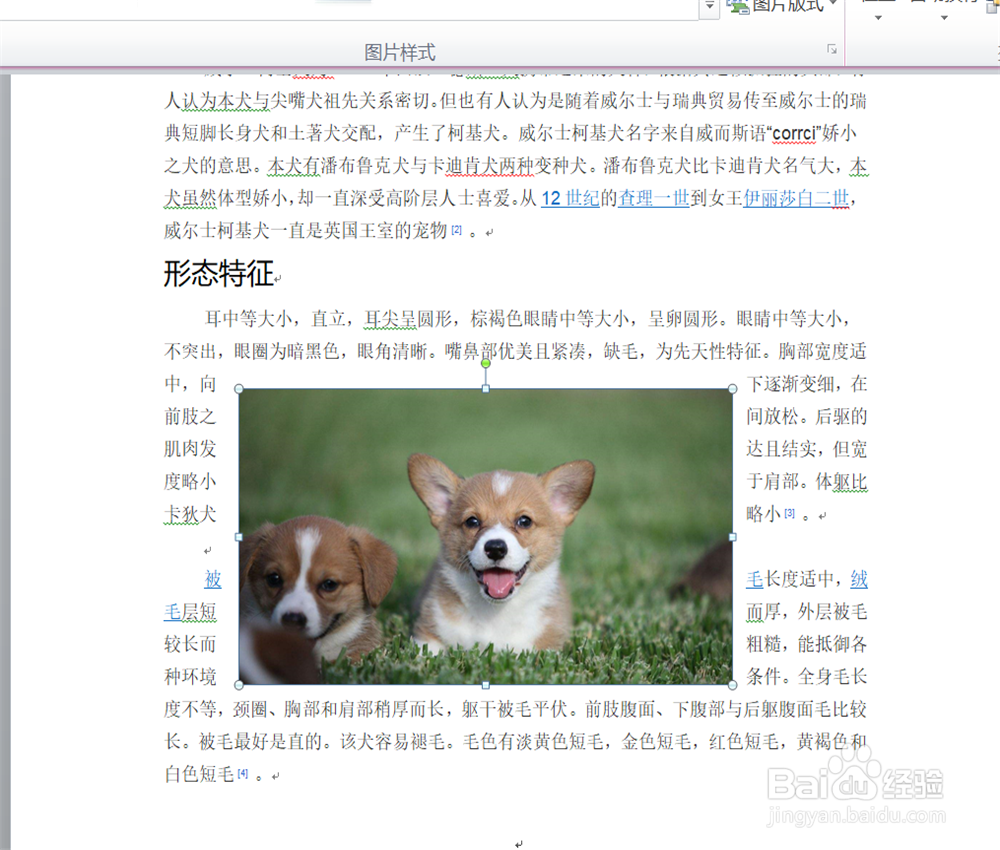Image resolution: width=1000 pixels, height=850 pixels.
Task: Click the 被 link left of picture
Action: click(213, 579)
